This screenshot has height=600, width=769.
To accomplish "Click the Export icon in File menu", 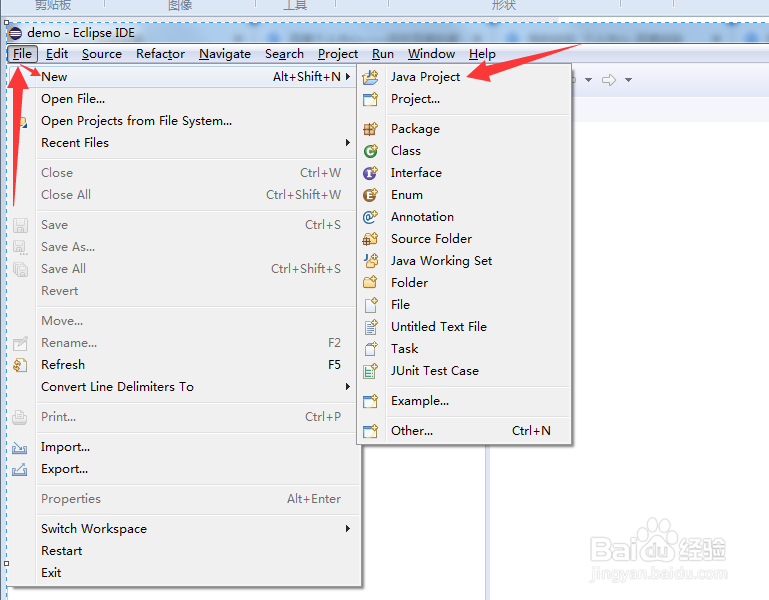I will (20, 470).
